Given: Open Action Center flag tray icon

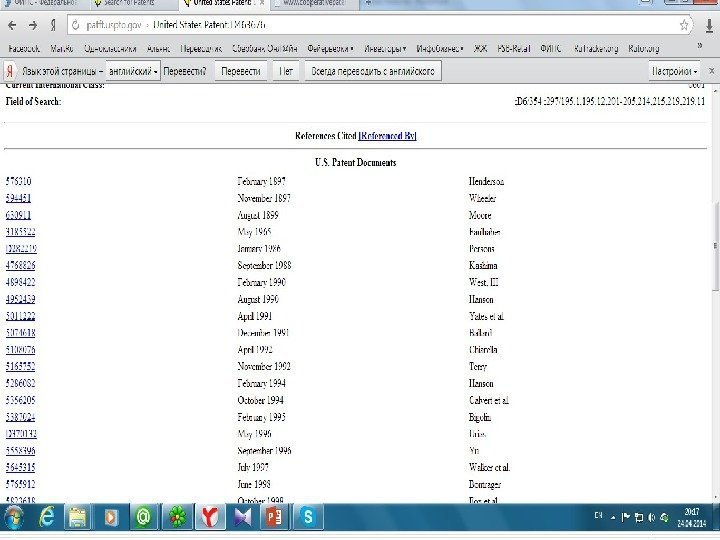Looking at the screenshot, I should pyautogui.click(x=625, y=518).
